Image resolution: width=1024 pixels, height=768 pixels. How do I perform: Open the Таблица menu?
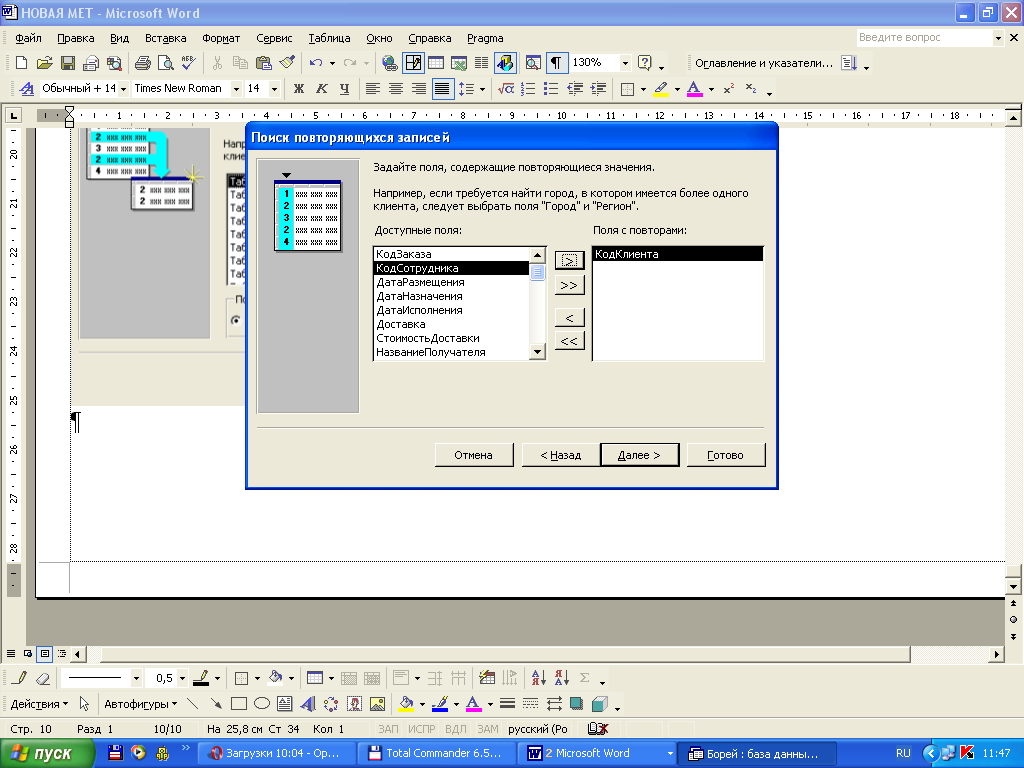[x=329, y=38]
